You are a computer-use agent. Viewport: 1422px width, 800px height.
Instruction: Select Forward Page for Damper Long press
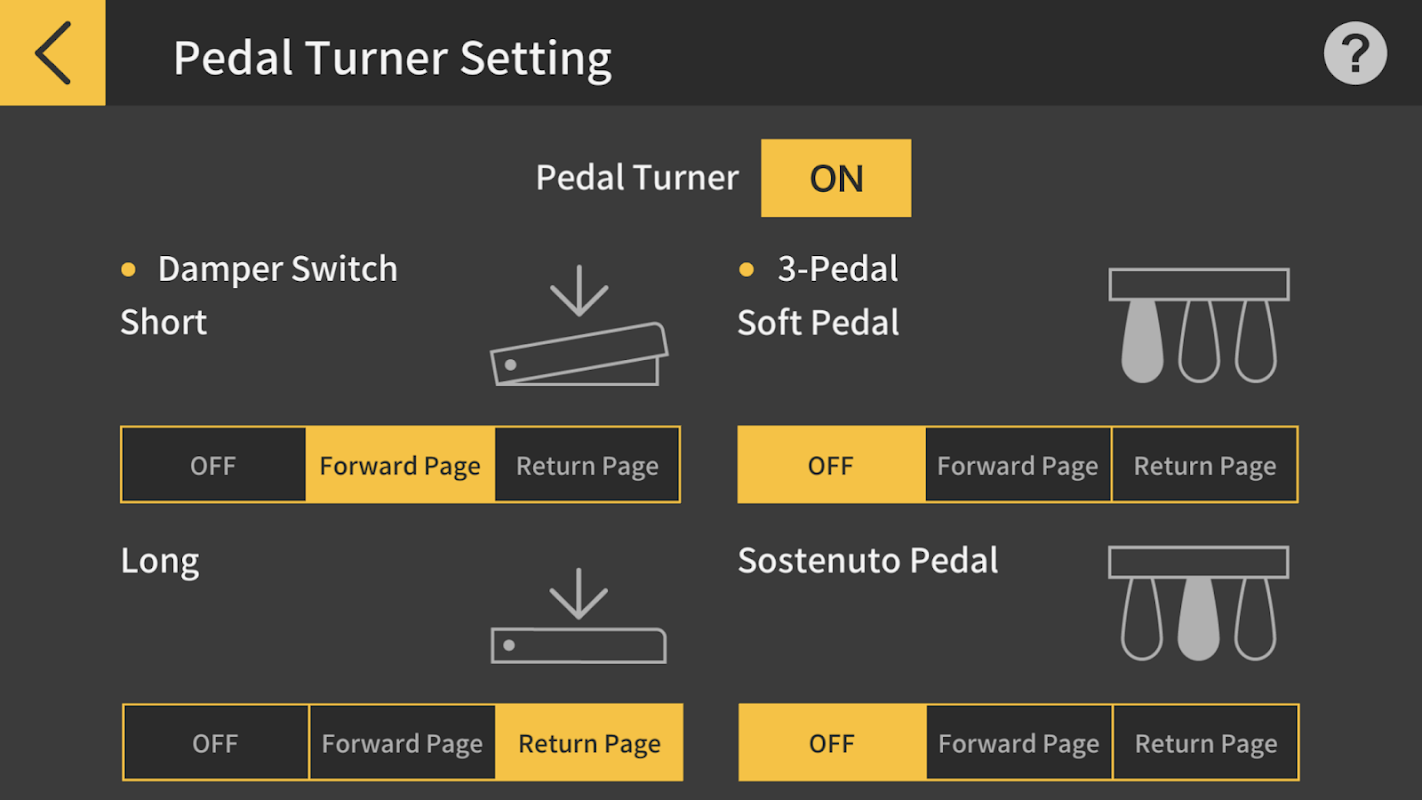click(402, 743)
